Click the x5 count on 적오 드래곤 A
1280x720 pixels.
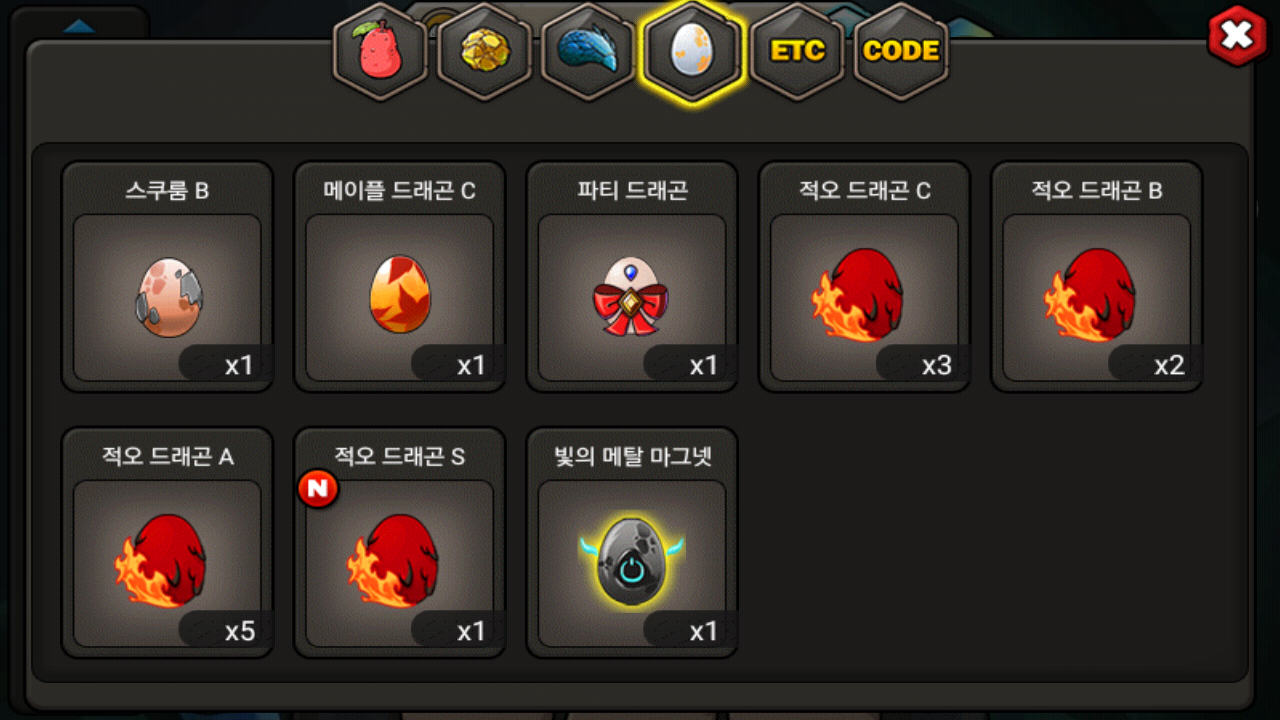tap(239, 631)
